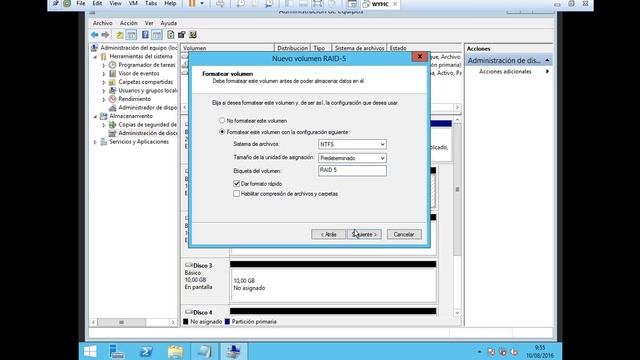Click the tree panel horizontal scrollbar thumb

[121, 322]
